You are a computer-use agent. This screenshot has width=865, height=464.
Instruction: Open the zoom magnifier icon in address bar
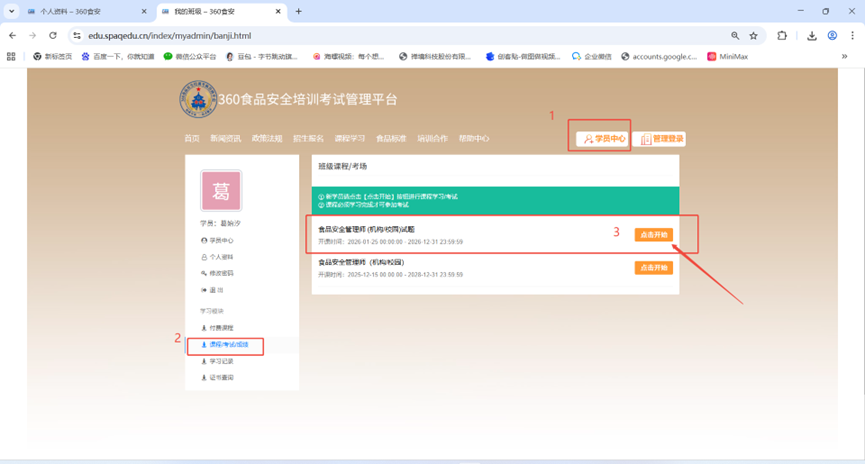click(735, 35)
